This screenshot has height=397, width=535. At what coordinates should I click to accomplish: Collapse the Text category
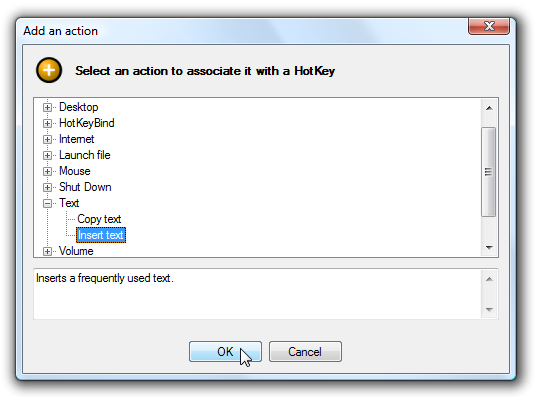coord(47,203)
